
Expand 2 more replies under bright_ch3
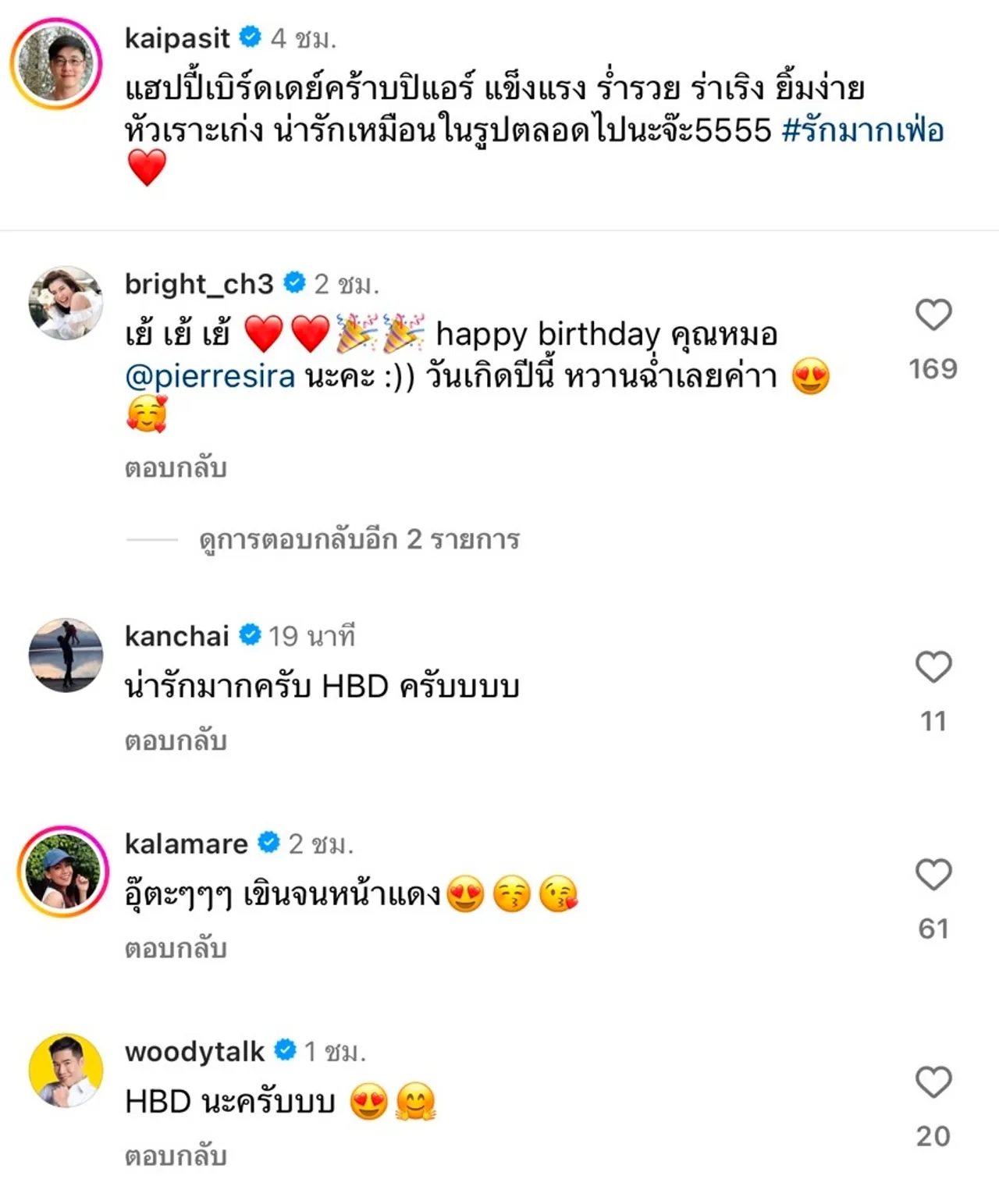coord(359,539)
